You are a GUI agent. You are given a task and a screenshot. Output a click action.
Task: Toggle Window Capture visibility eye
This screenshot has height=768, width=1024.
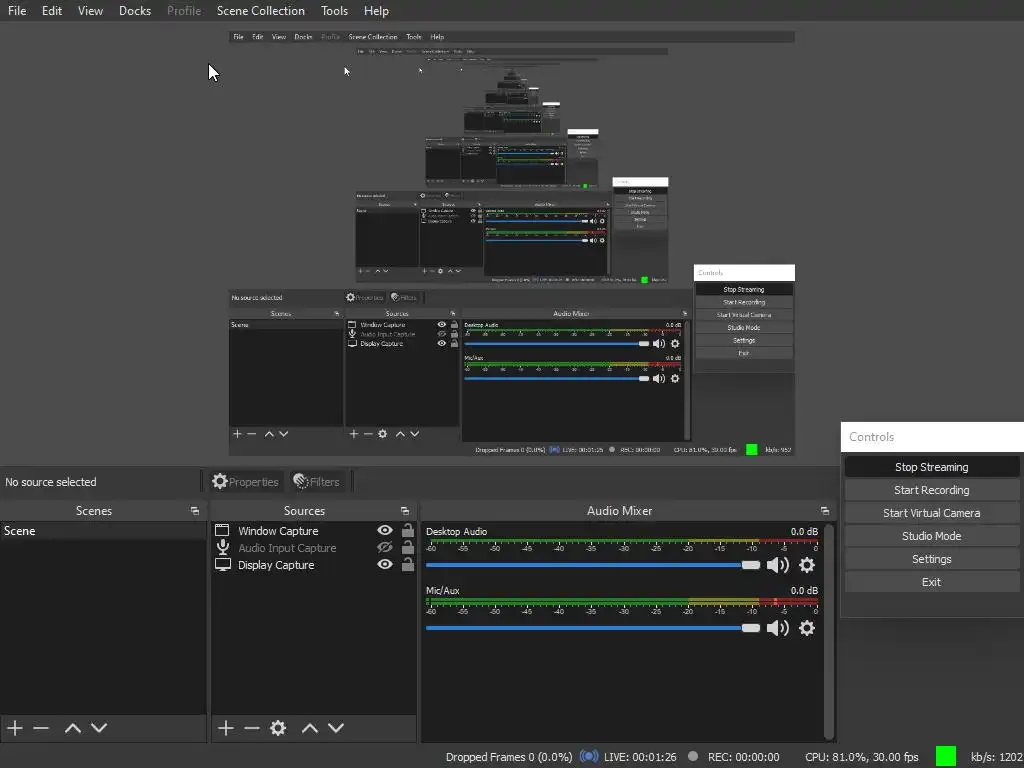(385, 530)
